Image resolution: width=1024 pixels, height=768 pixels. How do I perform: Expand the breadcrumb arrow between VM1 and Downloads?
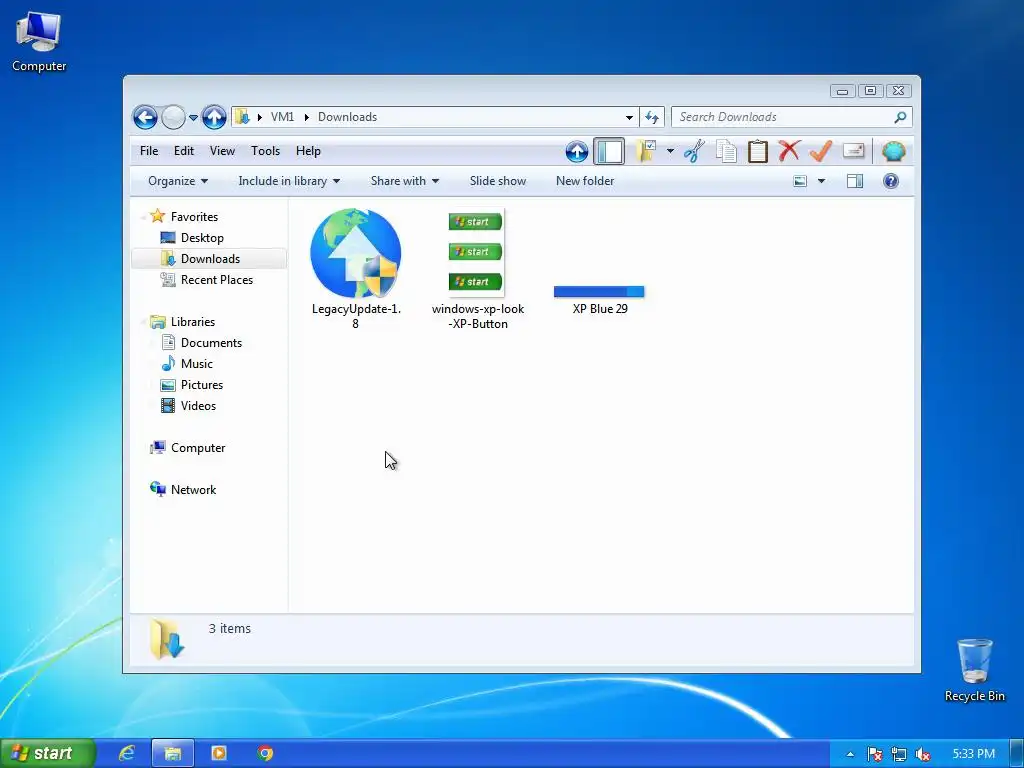tap(306, 118)
